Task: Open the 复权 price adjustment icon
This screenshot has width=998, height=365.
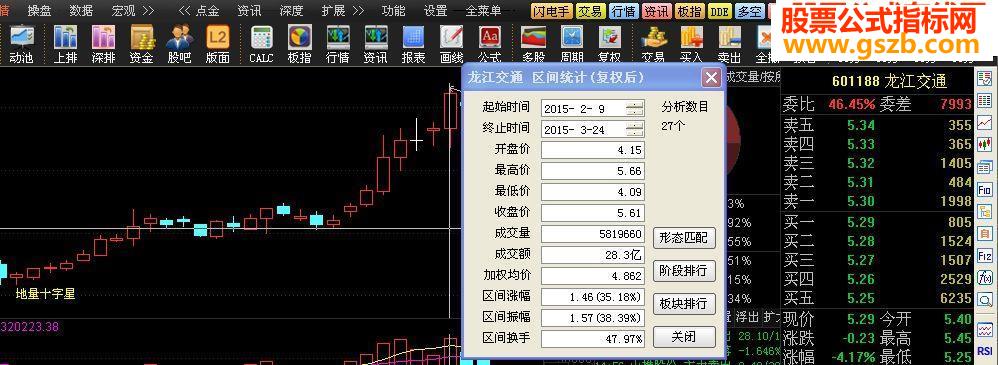Action: tap(609, 45)
